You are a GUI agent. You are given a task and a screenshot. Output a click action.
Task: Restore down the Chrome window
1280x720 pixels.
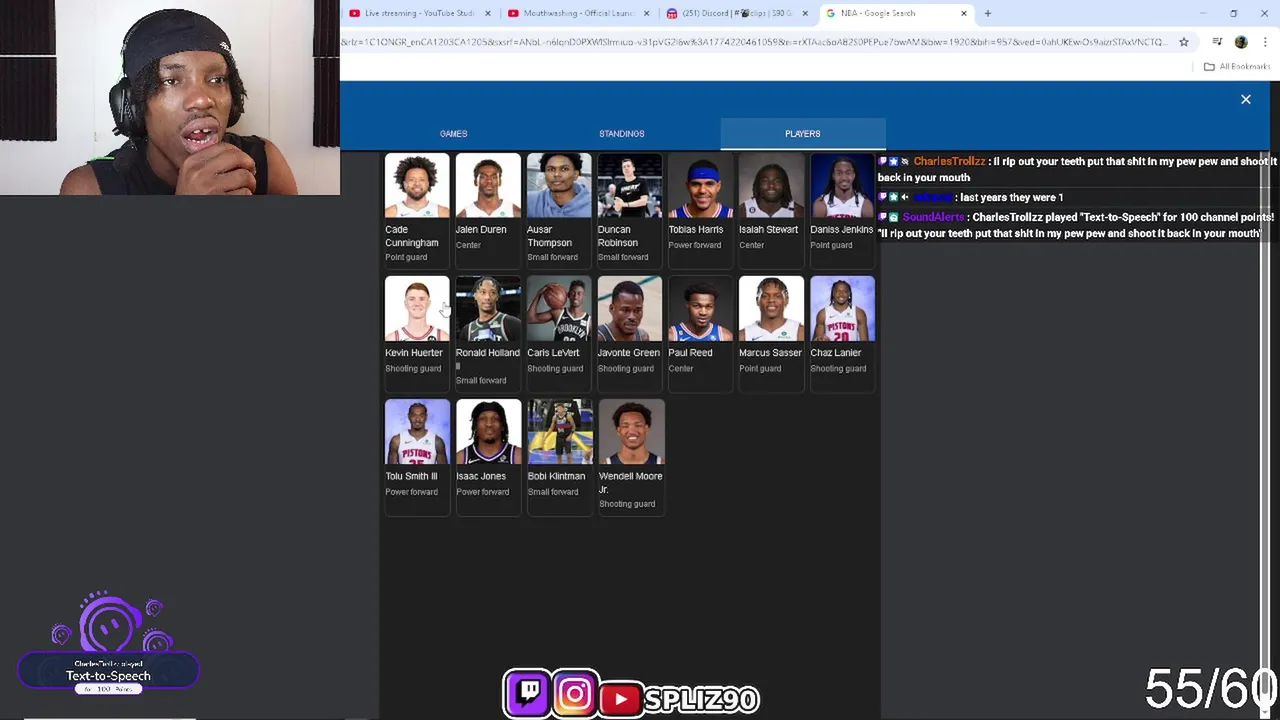[x=1234, y=13]
